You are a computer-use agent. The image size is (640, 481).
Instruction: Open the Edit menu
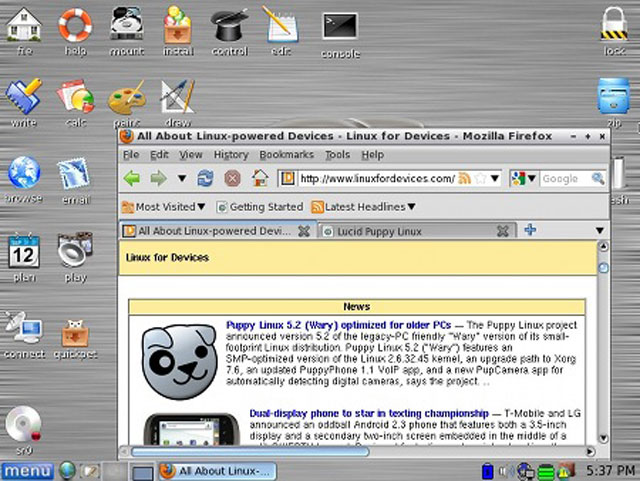[159, 155]
